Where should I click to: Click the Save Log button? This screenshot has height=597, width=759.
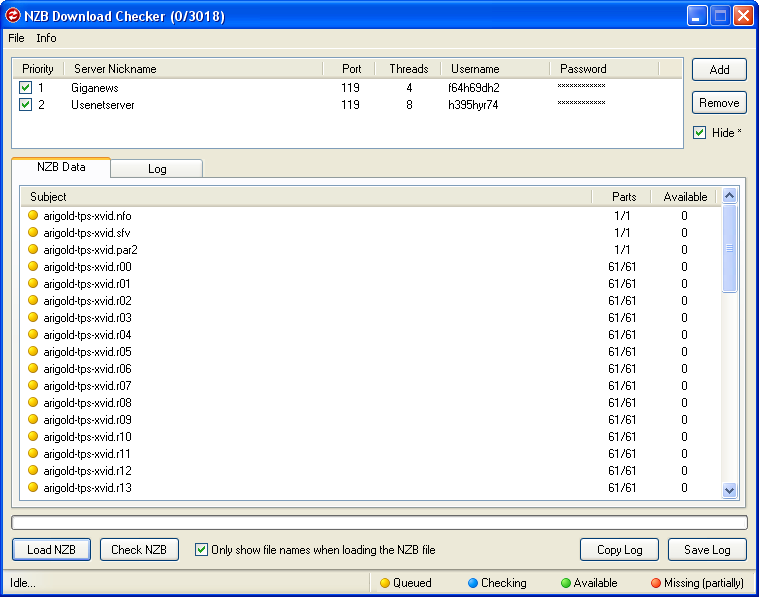707,550
